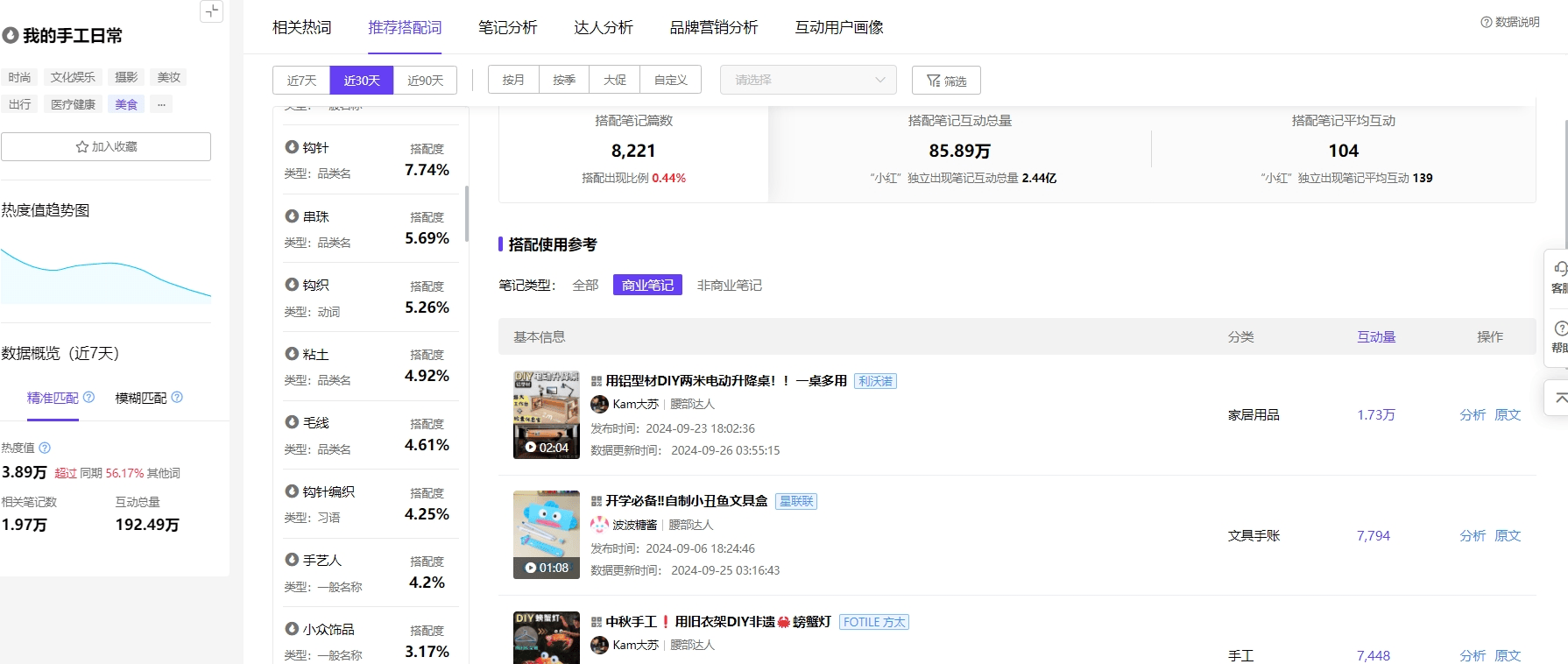Click the circle icon beside 钩针编织
Screen dimensions: 1568x664
292,491
